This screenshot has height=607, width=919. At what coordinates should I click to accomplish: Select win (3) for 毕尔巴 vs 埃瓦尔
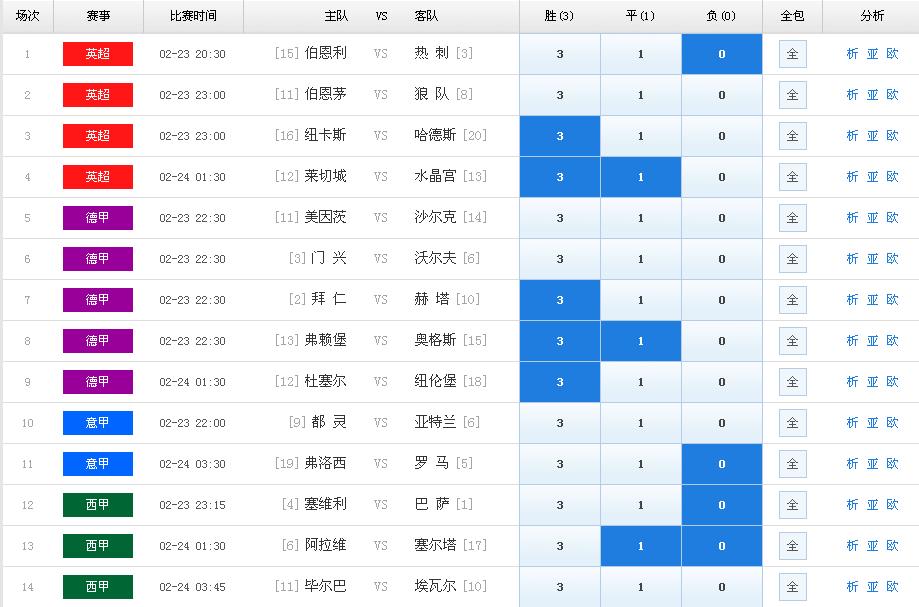560,587
